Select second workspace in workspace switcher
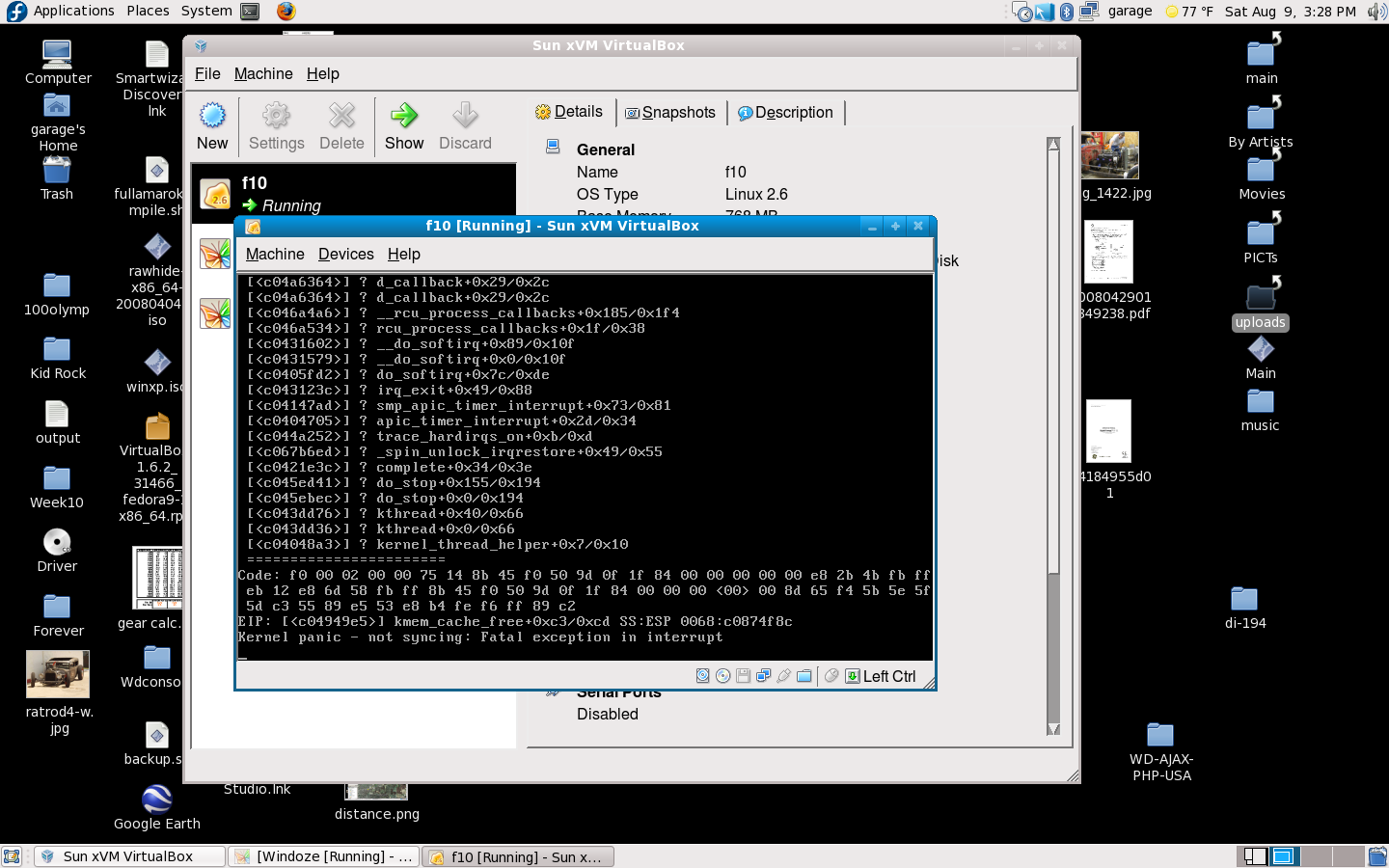Screen dimensions: 1389x868 tap(1285, 856)
